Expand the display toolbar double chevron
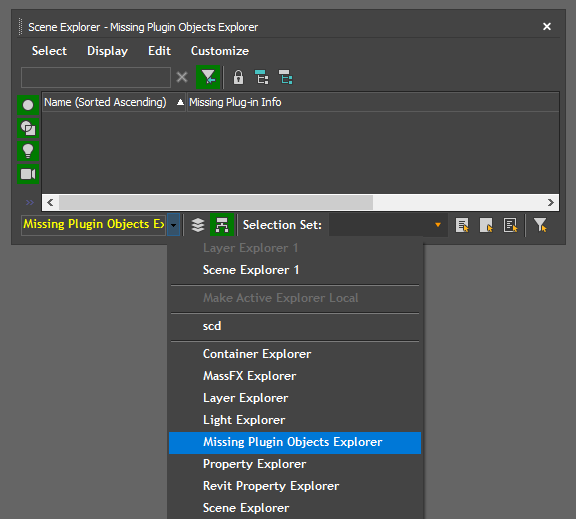 [29, 202]
